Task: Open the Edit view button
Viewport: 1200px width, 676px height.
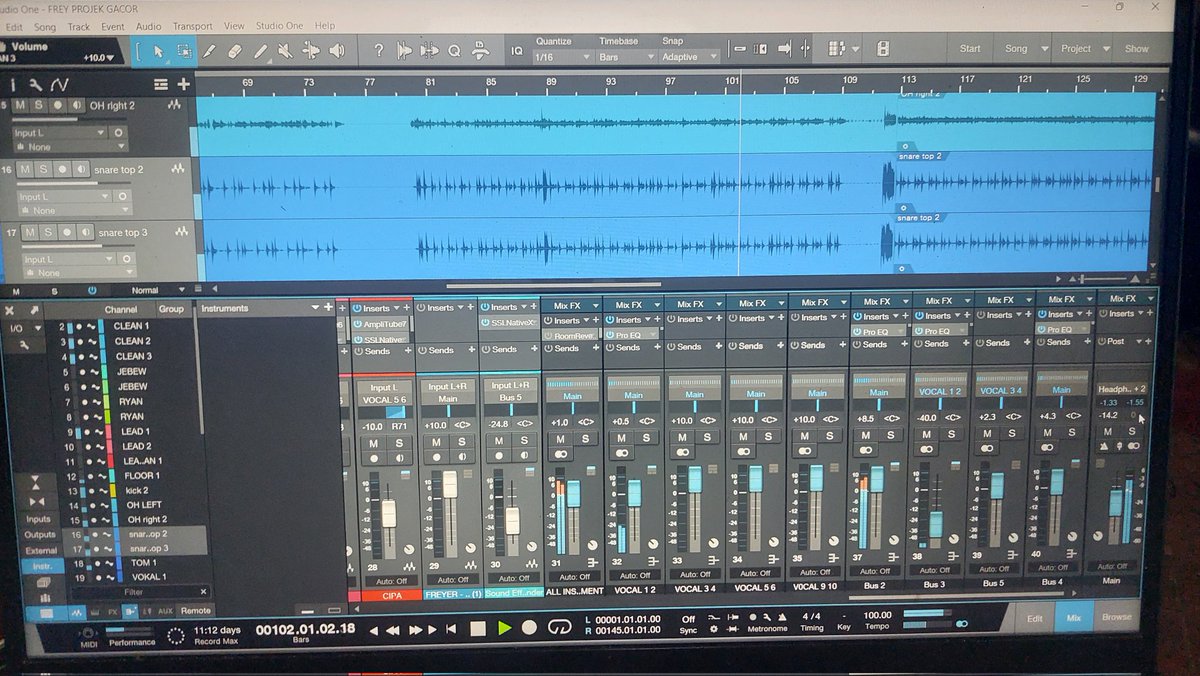Action: point(1034,618)
